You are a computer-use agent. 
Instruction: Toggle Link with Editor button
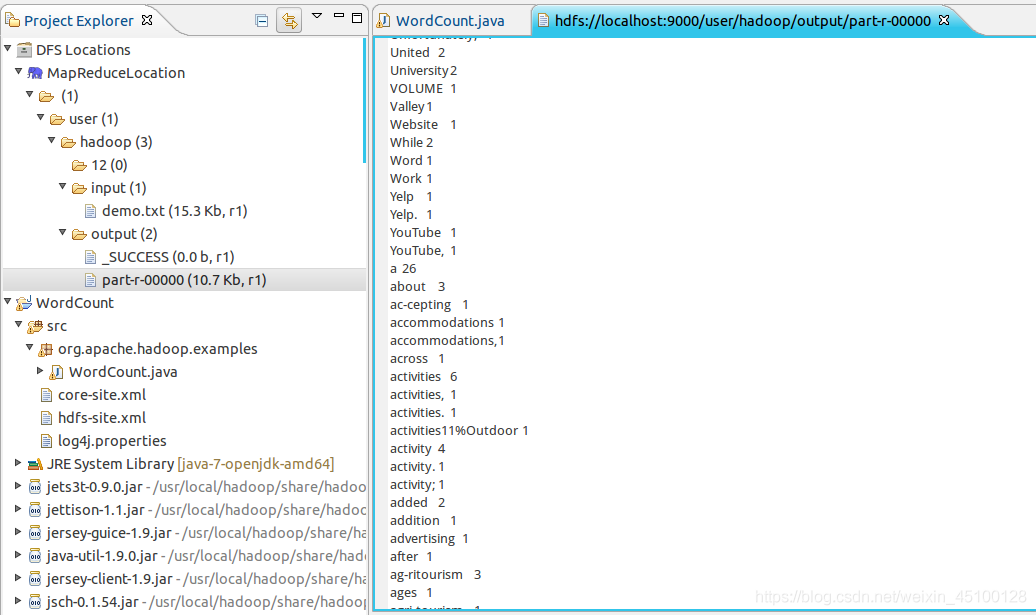pos(289,20)
